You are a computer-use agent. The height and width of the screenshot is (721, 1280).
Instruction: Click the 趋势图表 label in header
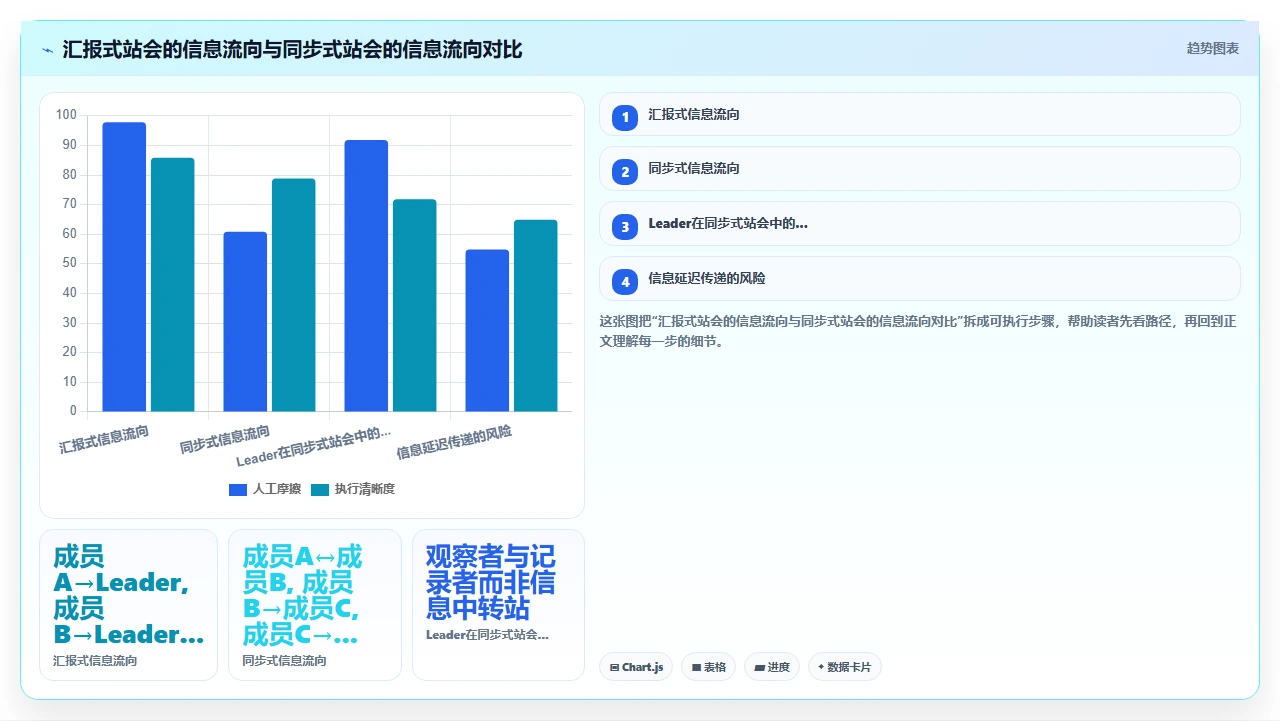point(1213,48)
